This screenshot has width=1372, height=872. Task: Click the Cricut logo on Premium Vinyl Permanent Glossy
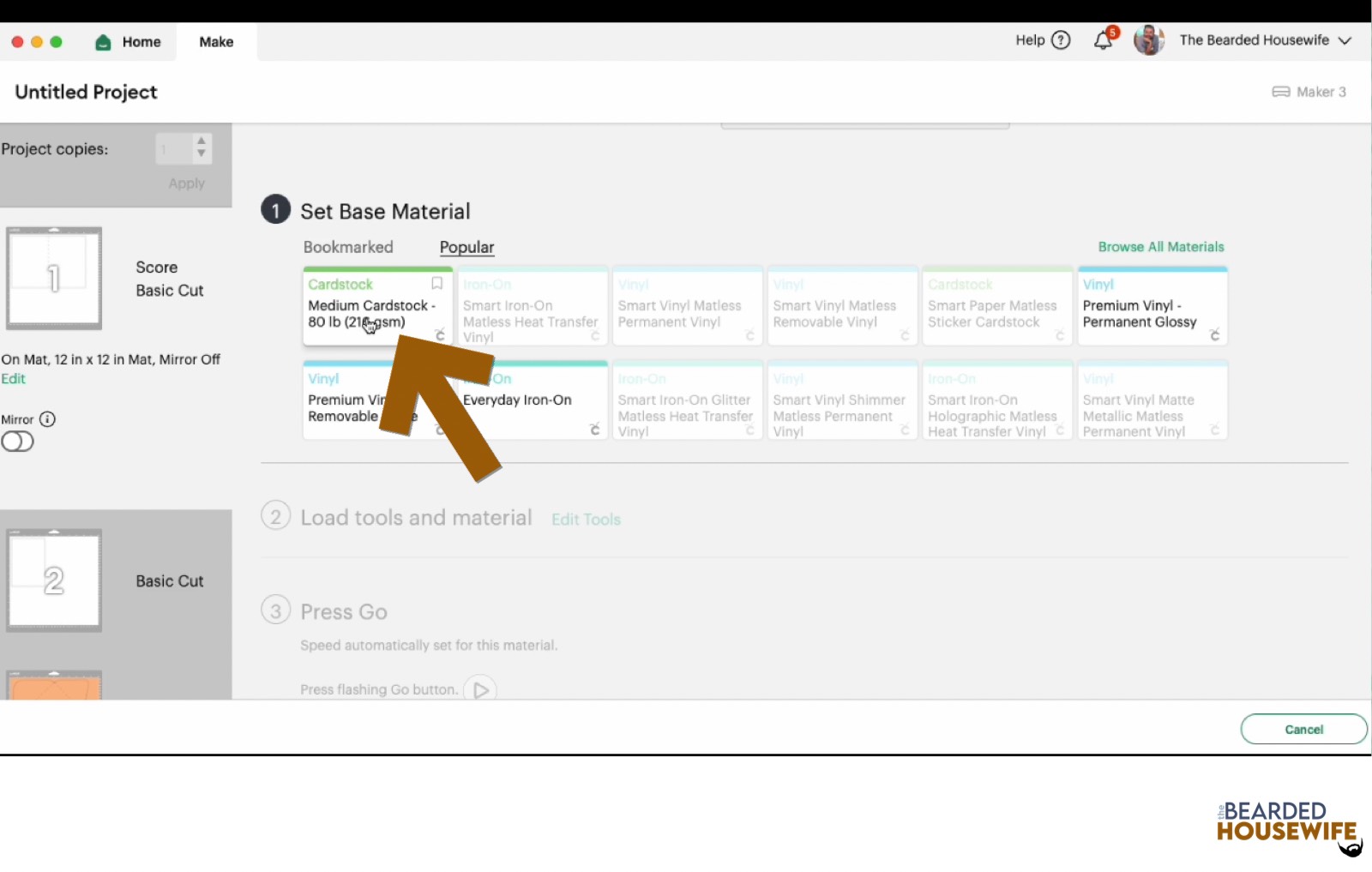coord(1214,335)
